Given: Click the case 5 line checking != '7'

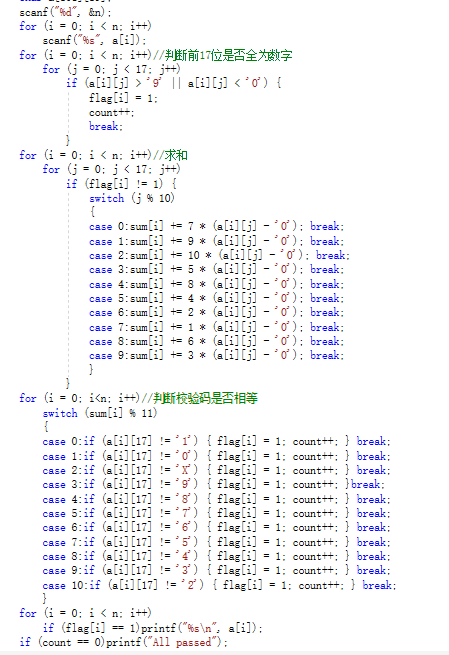Looking at the screenshot, I should [x=216, y=514].
